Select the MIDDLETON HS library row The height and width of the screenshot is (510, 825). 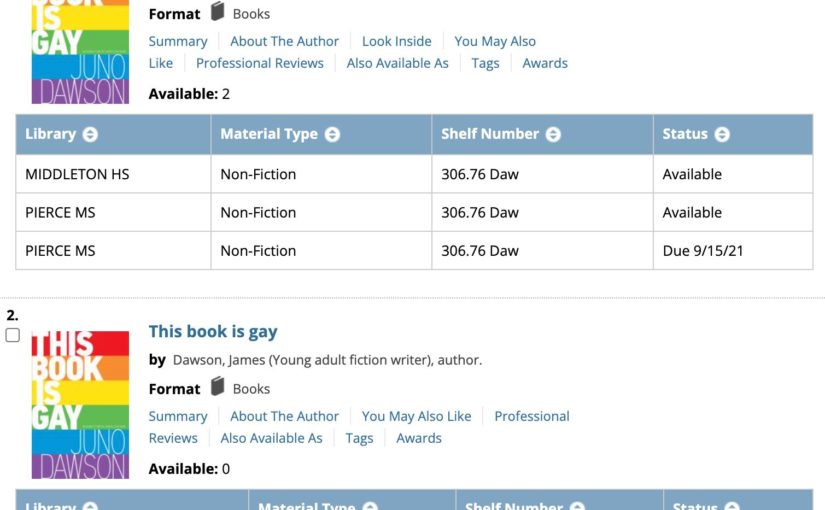pyautogui.click(x=414, y=174)
